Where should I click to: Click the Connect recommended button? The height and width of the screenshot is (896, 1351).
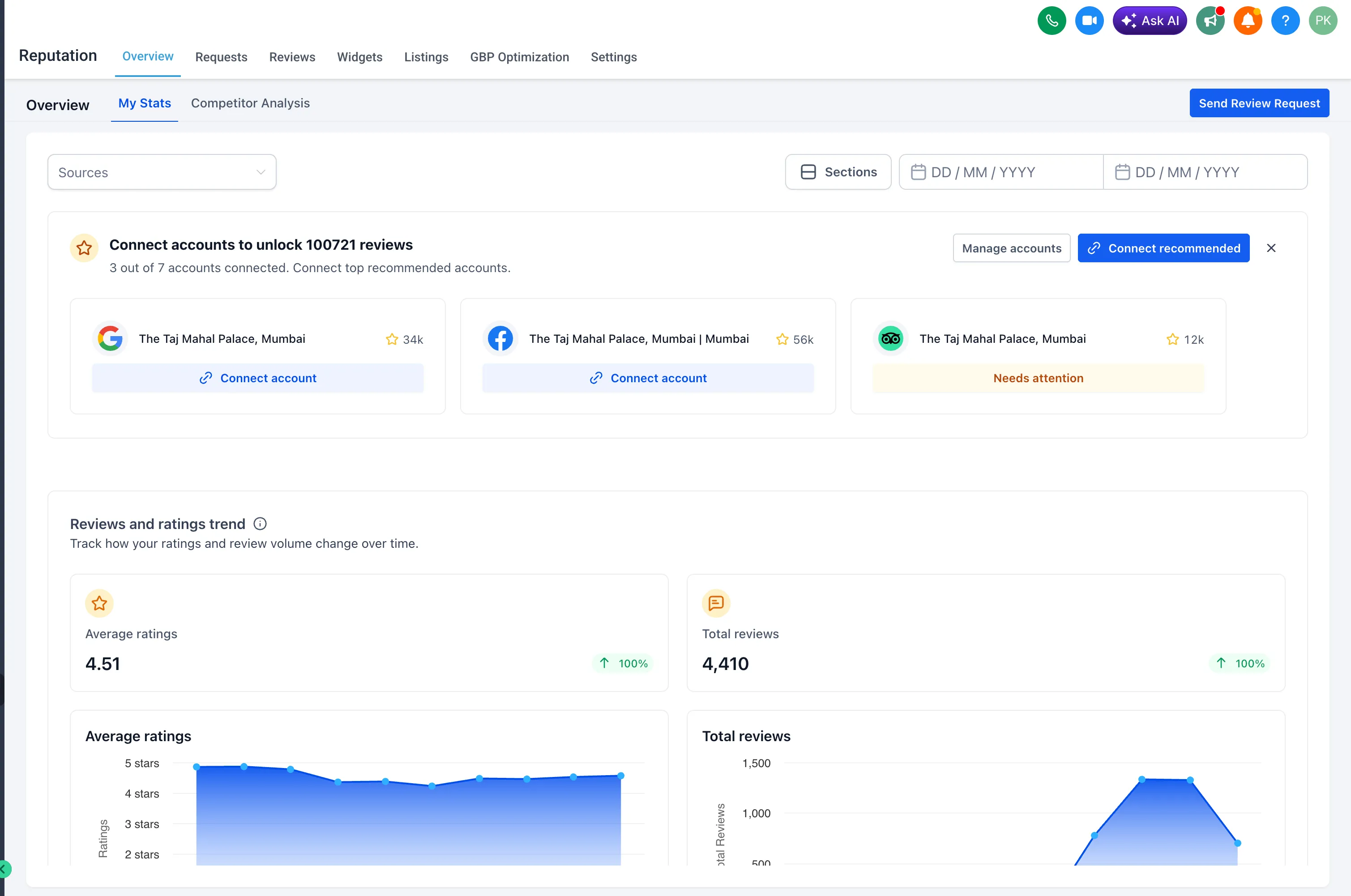tap(1163, 248)
